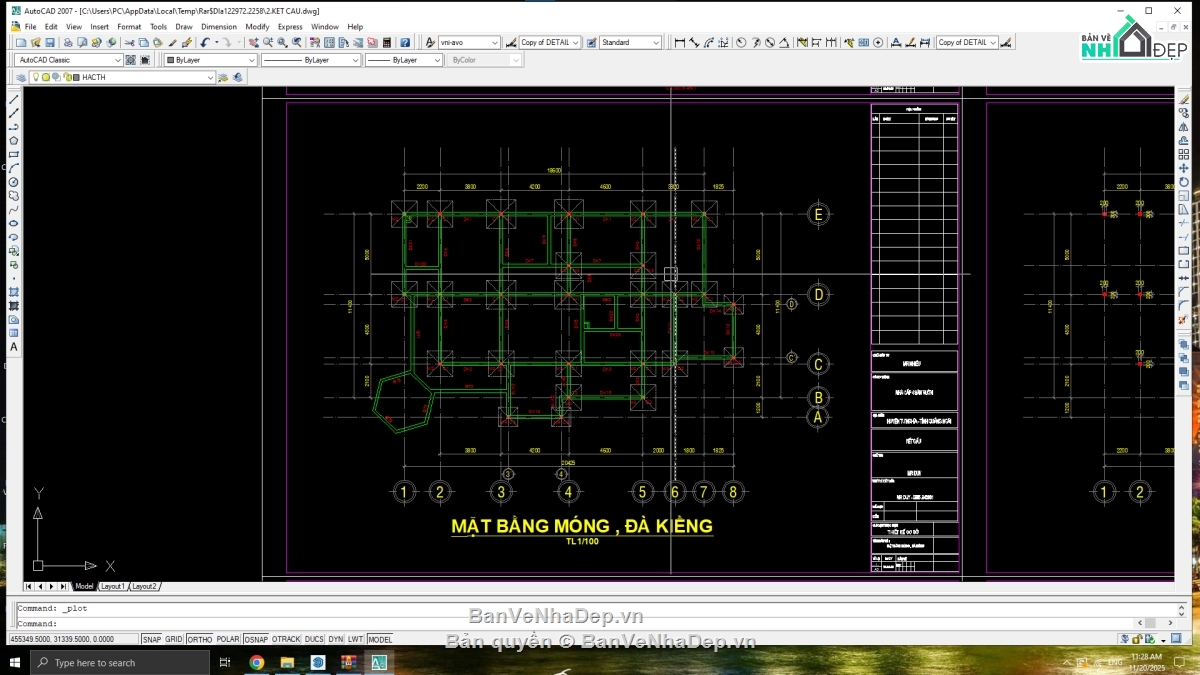The height and width of the screenshot is (675, 1200).
Task: Select the Multiline Text tool
Action: pos(14,347)
